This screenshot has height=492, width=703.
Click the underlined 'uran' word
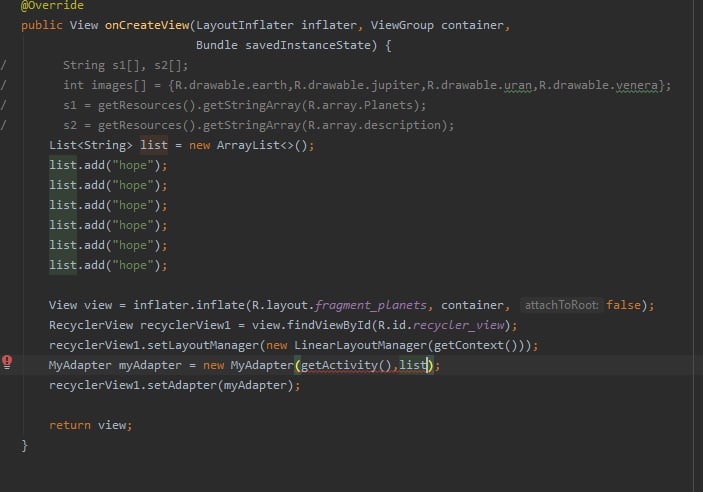point(517,85)
